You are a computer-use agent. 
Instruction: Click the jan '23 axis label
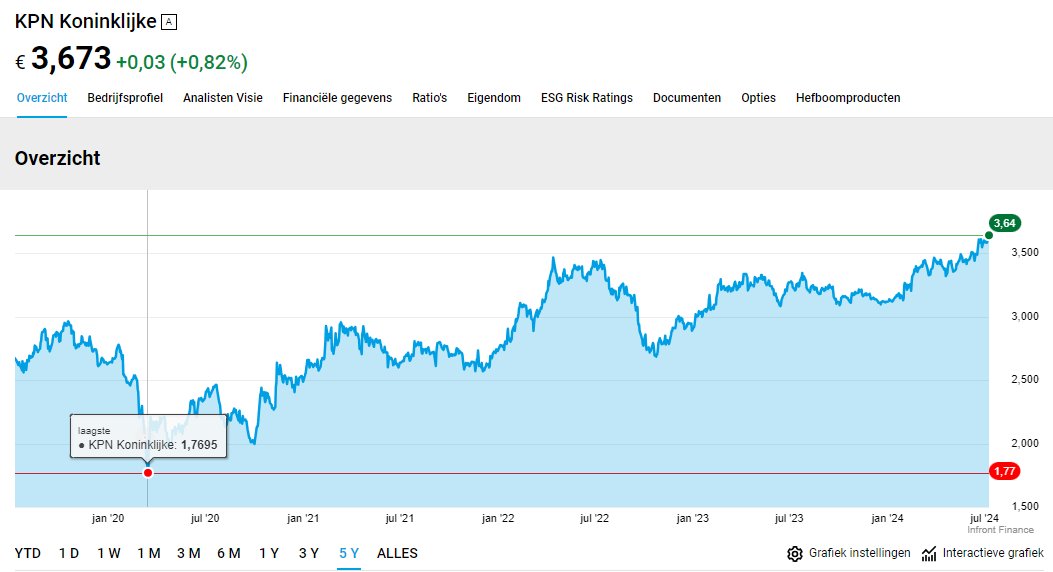[x=692, y=518]
